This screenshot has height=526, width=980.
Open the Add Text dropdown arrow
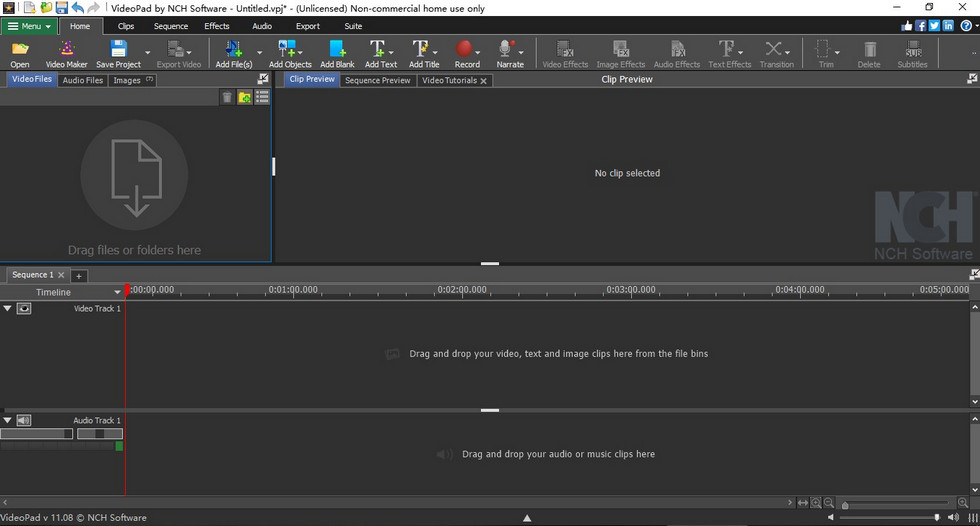(391, 52)
